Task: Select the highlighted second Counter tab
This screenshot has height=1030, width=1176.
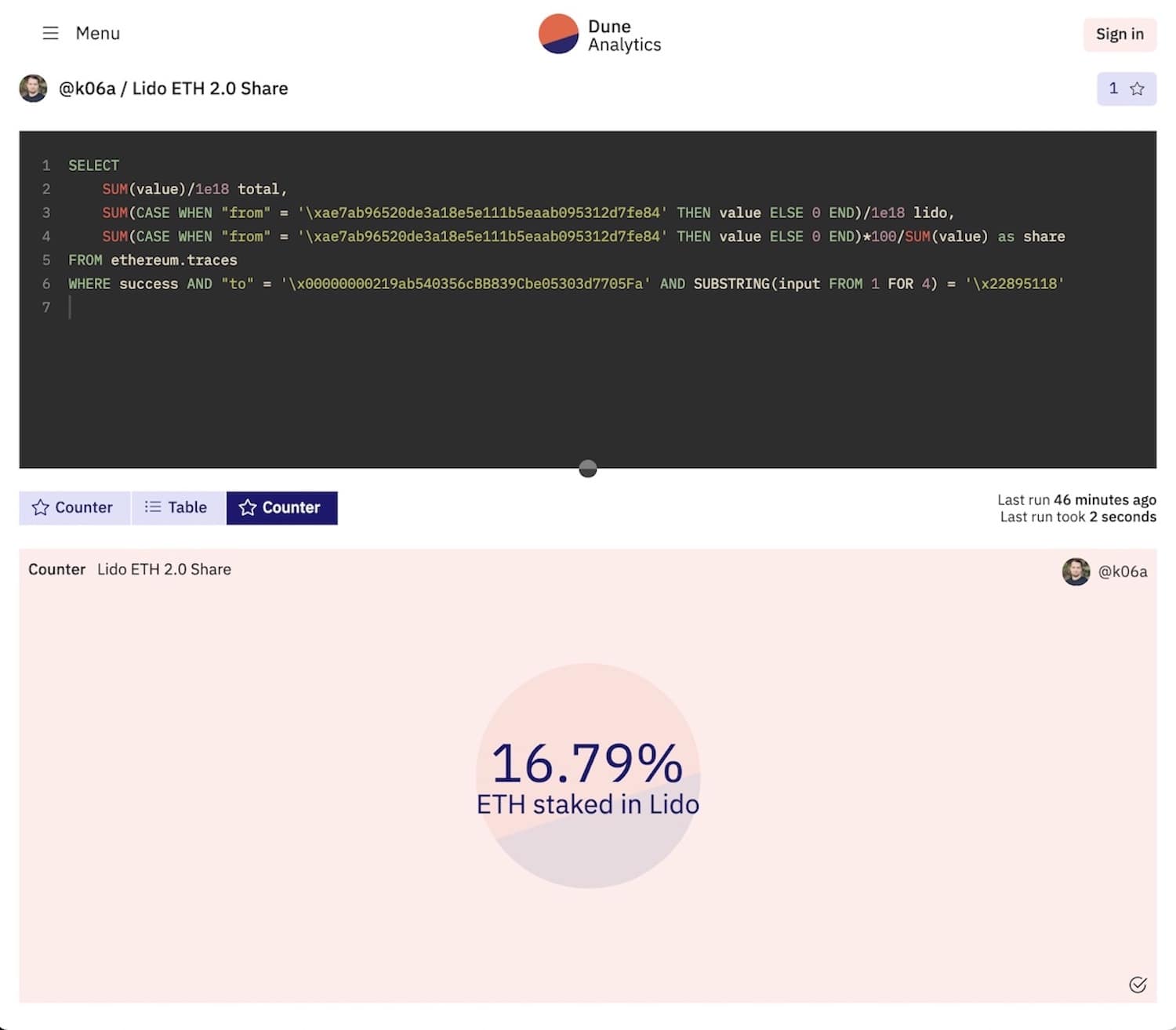Action: coord(281,508)
